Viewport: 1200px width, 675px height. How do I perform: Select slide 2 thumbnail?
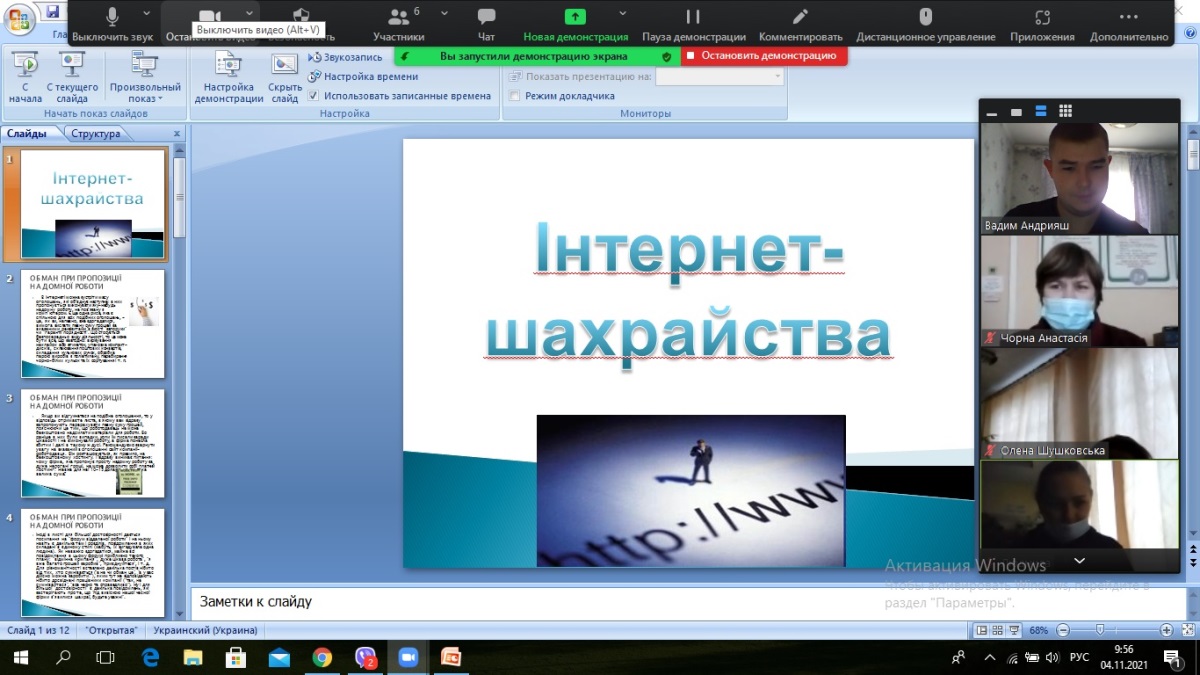(93, 324)
